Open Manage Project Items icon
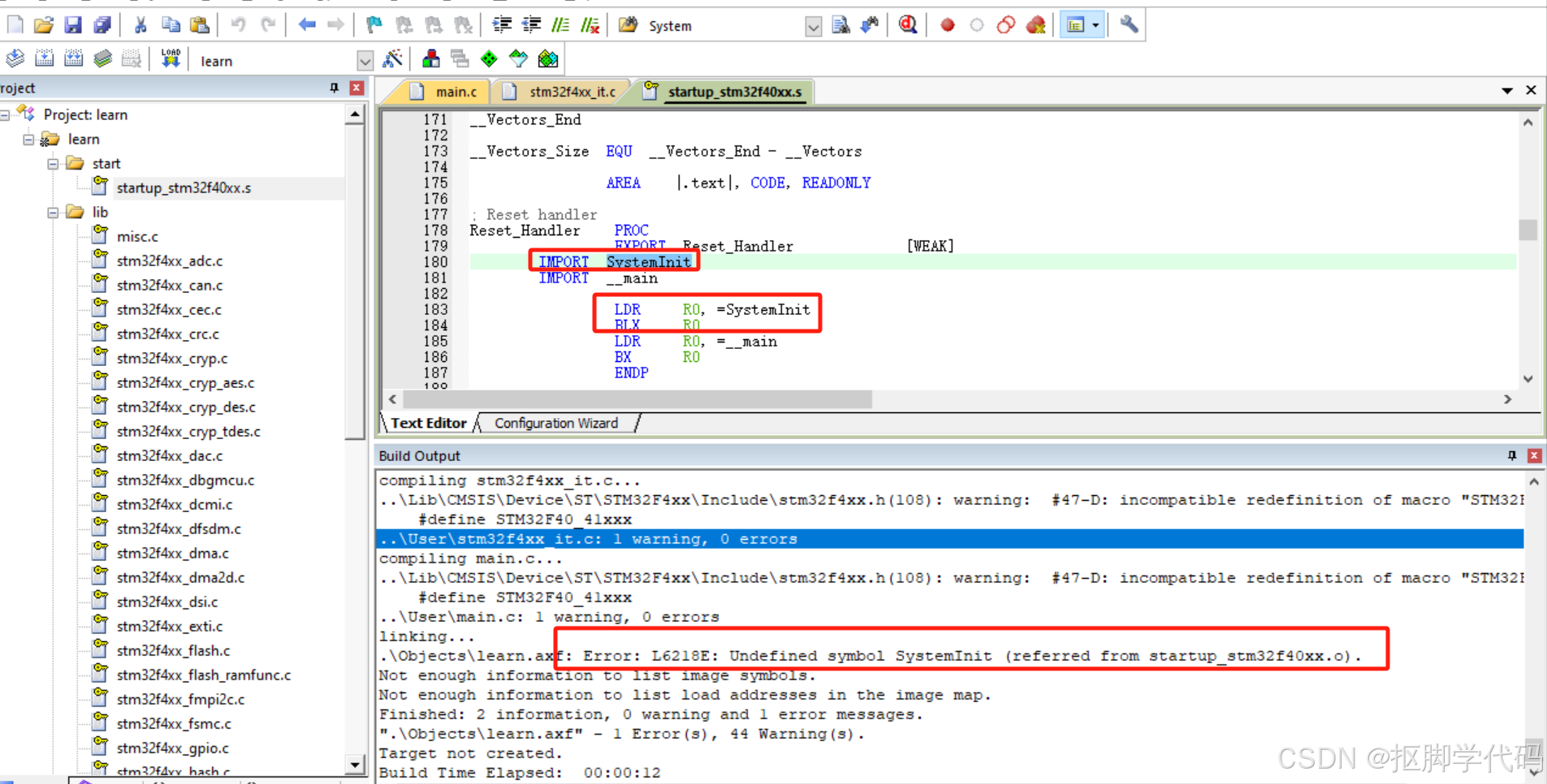The width and height of the screenshot is (1547, 784). 430,59
